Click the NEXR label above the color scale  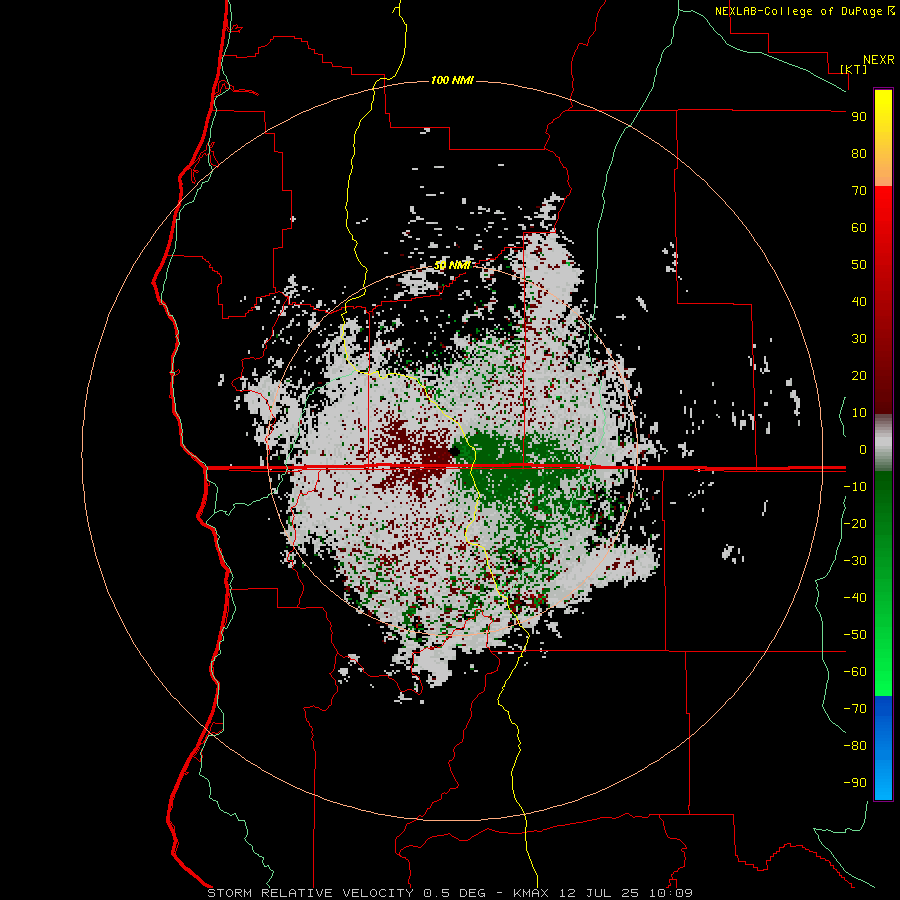click(879, 60)
